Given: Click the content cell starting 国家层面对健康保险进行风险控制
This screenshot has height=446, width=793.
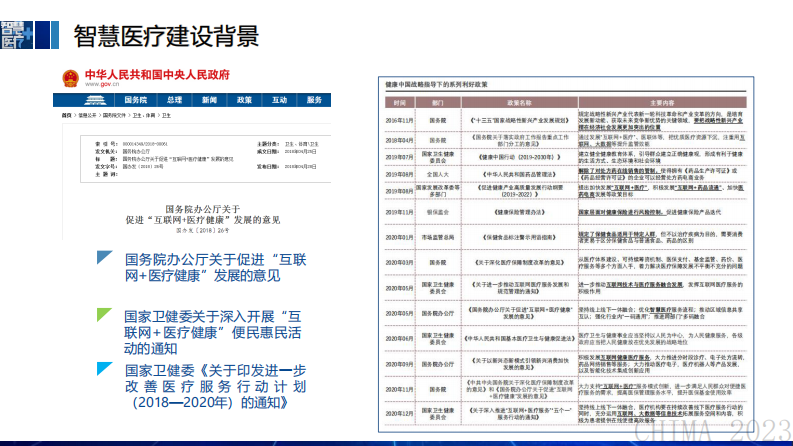Looking at the screenshot, I should click(x=650, y=212).
